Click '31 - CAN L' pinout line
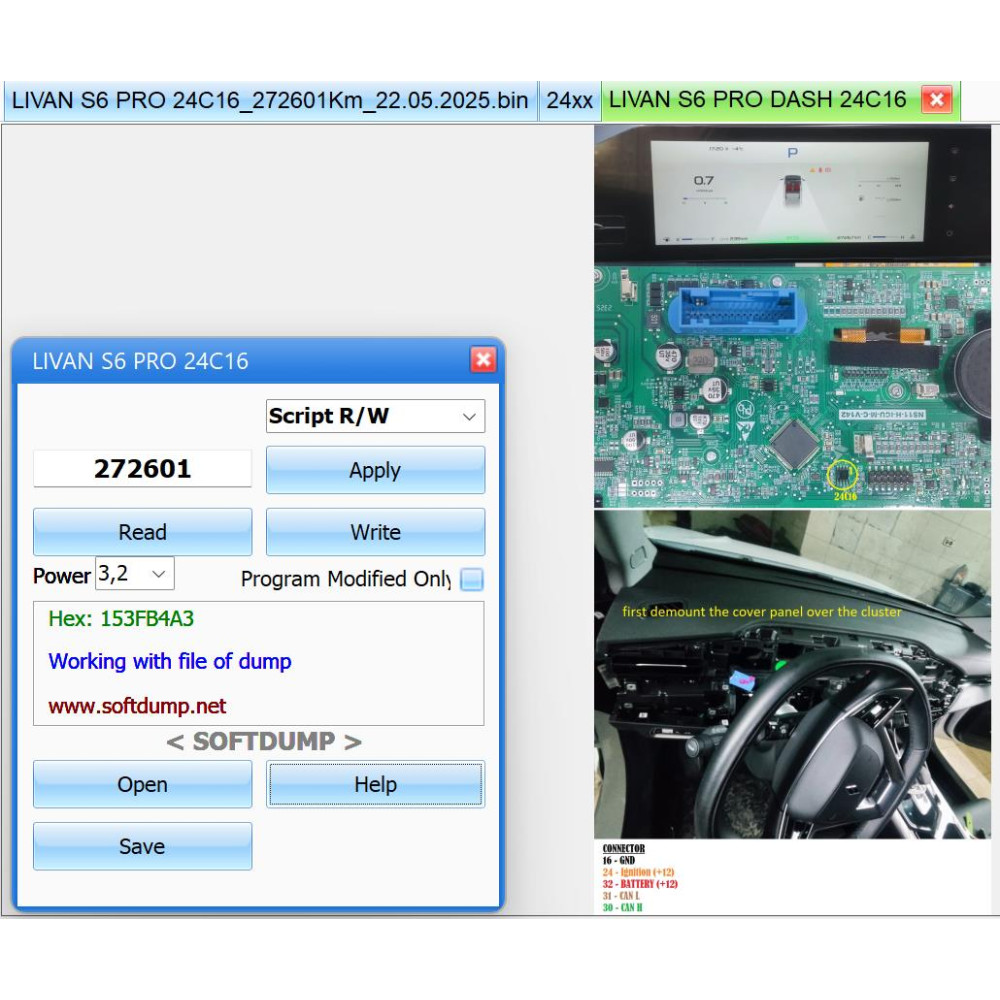This screenshot has width=1000, height=1000. coord(621,895)
